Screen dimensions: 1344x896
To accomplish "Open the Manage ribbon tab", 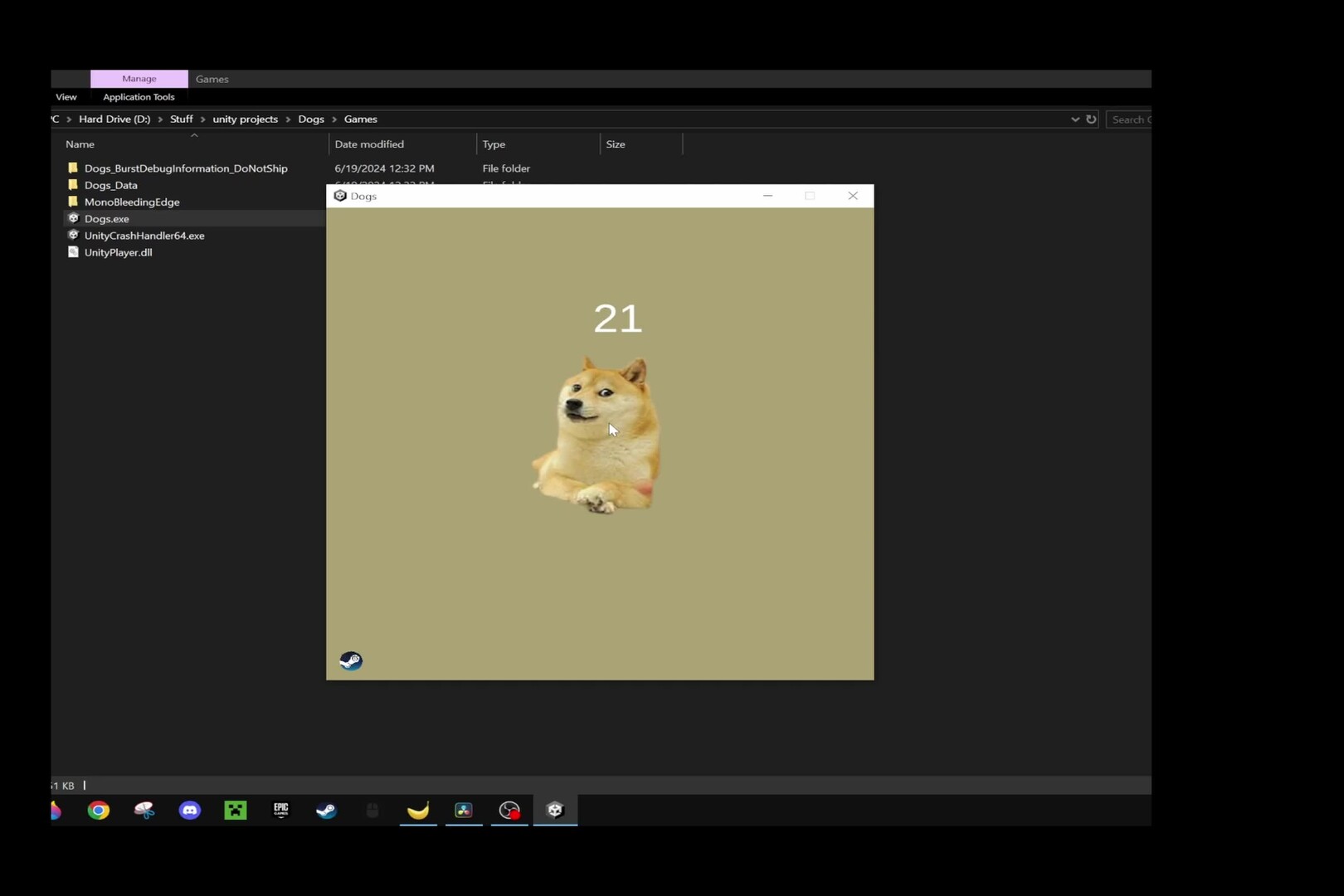I will (139, 79).
